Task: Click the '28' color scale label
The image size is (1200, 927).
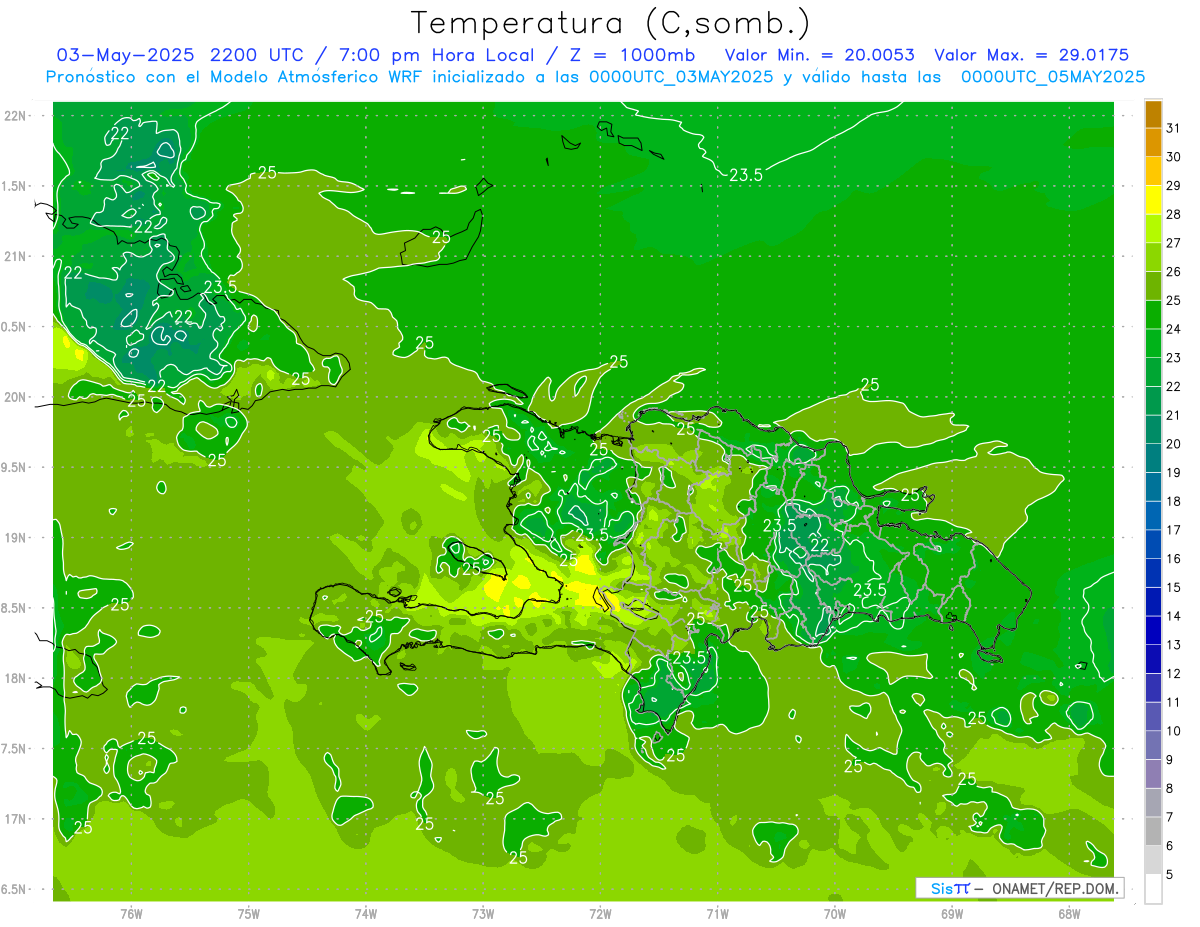Action: (1173, 214)
